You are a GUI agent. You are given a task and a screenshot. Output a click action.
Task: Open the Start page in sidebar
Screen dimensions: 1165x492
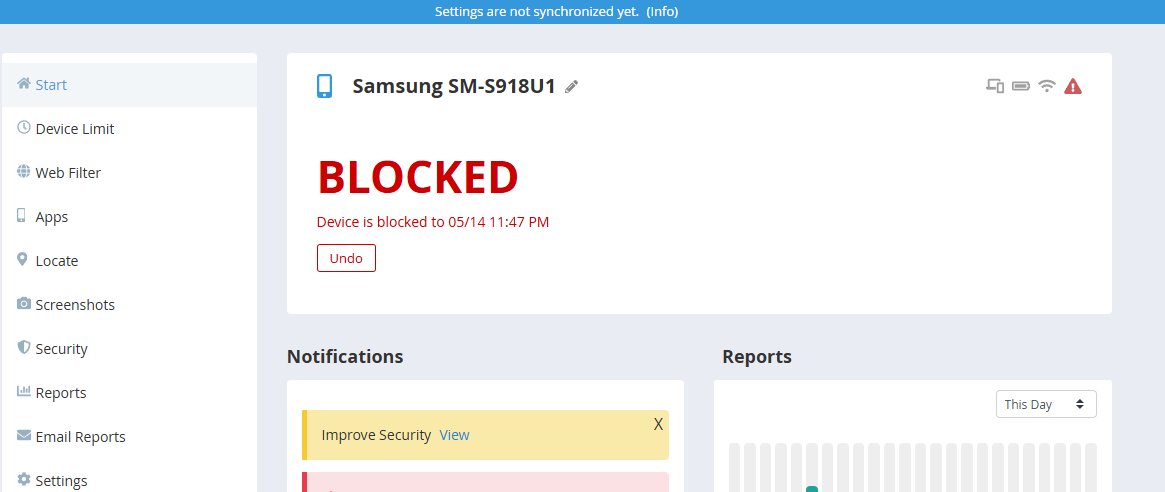129,85
